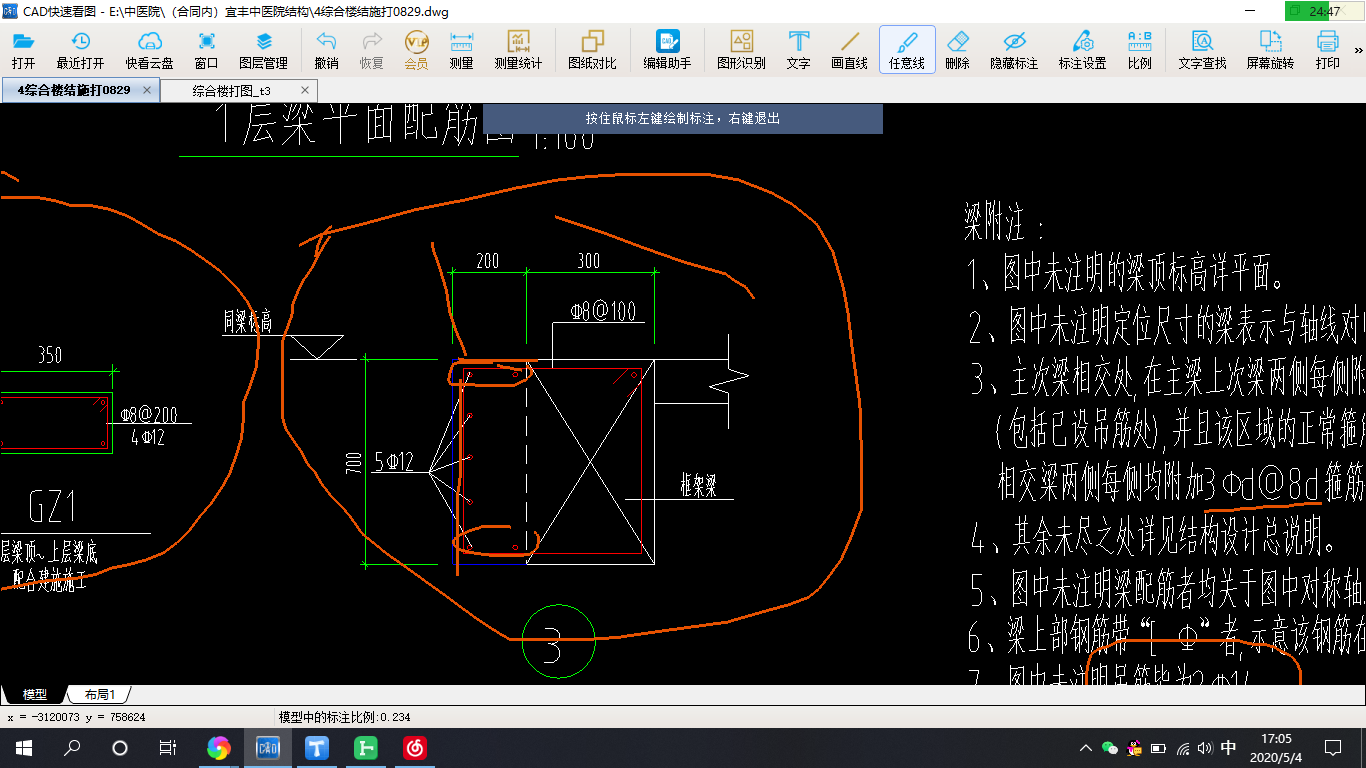The width and height of the screenshot is (1366, 768).
Task: Toggle the 中 input method indicator
Action: (1229, 748)
